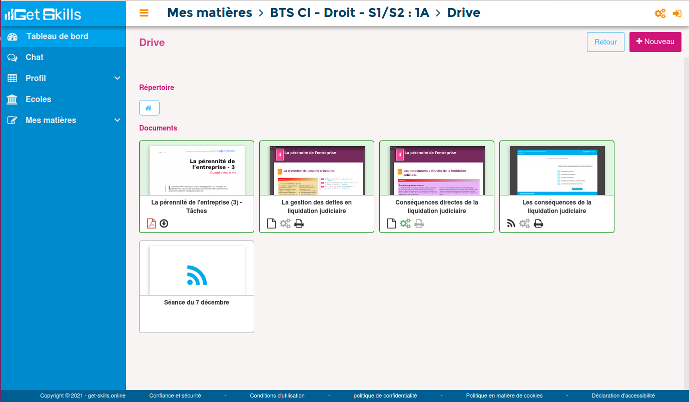This screenshot has width=689, height=402.
Task: Go to home folder in Répertoire
Action: click(x=149, y=108)
